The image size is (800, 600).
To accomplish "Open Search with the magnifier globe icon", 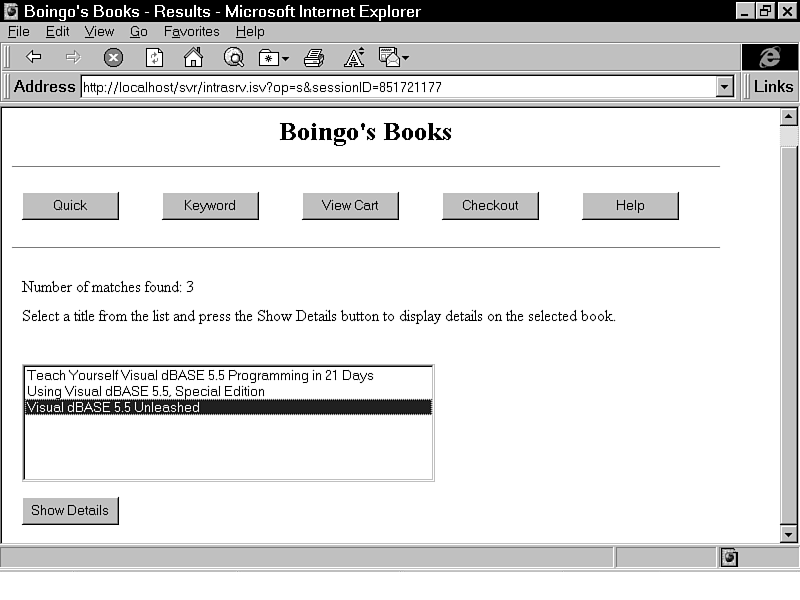I will point(234,57).
